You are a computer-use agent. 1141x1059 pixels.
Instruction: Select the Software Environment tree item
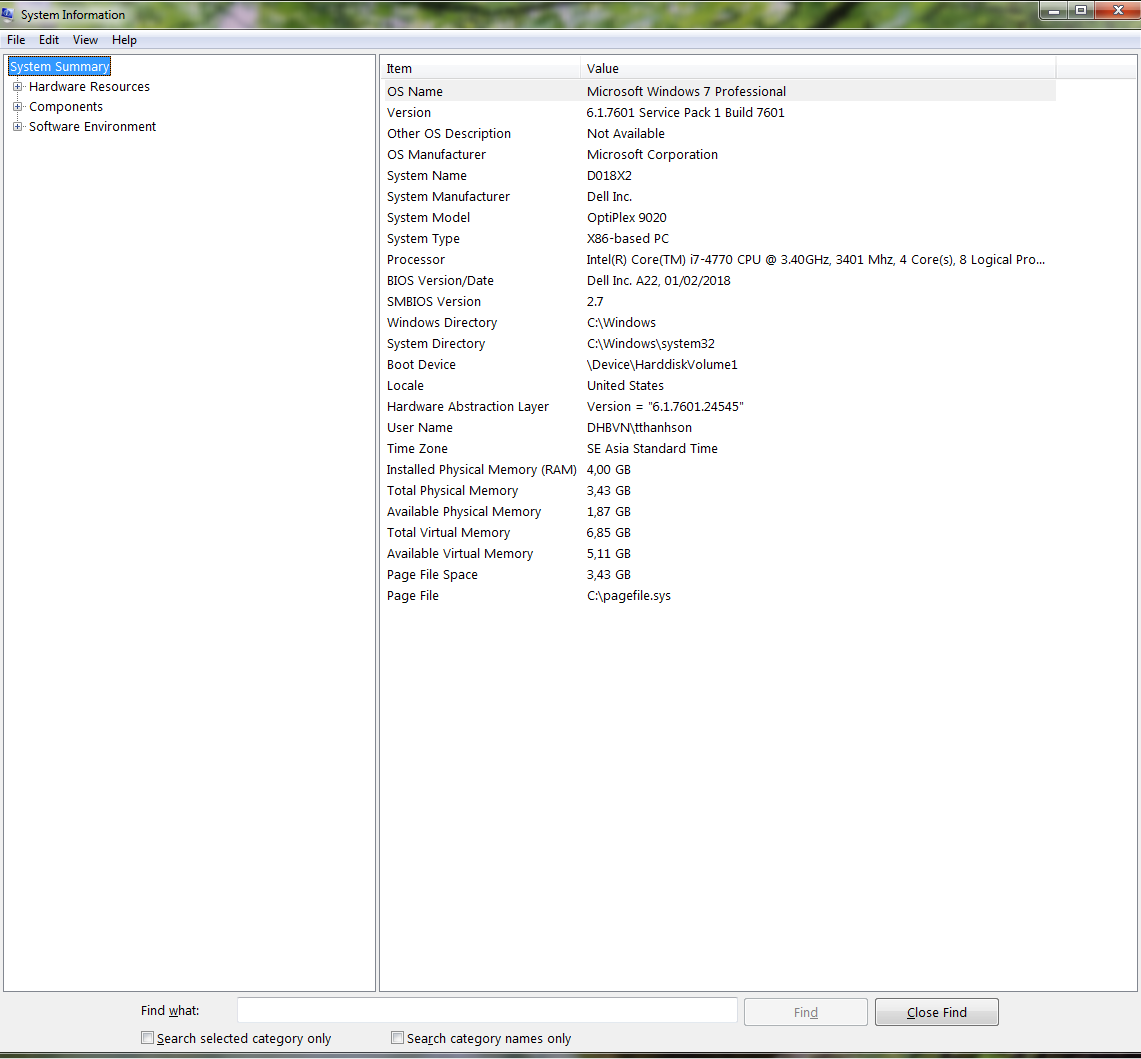(92, 127)
